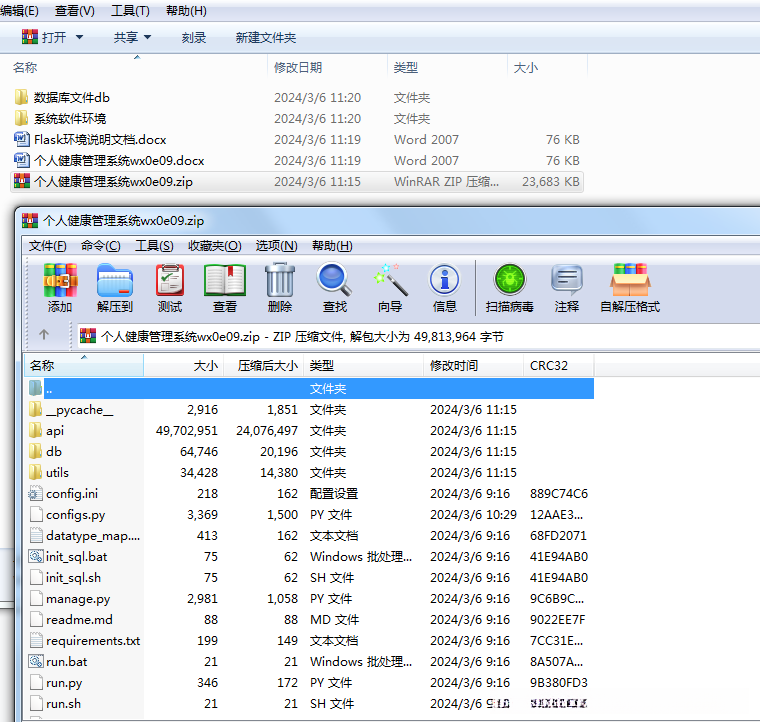The image size is (760, 722).
Task: Select the utils folder in archive
Action: (x=57, y=472)
